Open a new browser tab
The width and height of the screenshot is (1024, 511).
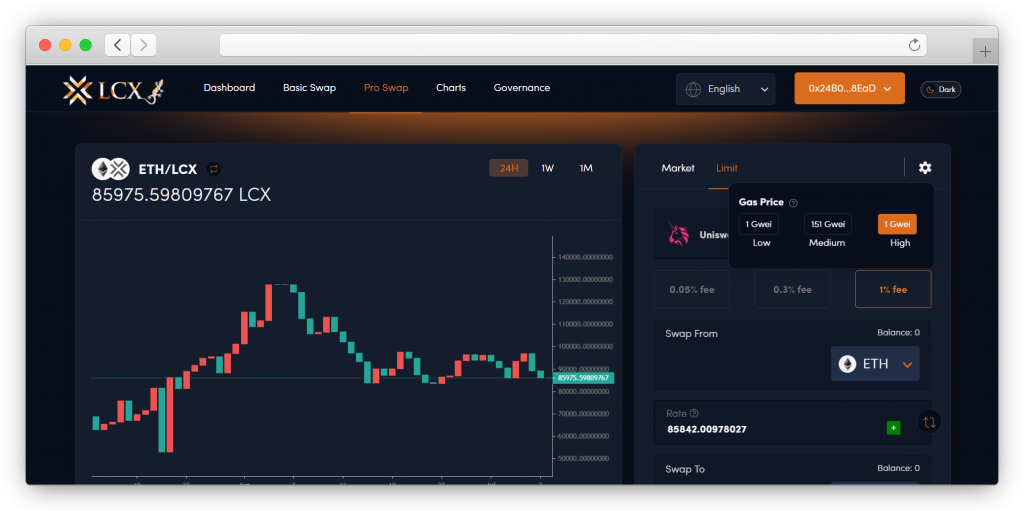click(x=985, y=52)
